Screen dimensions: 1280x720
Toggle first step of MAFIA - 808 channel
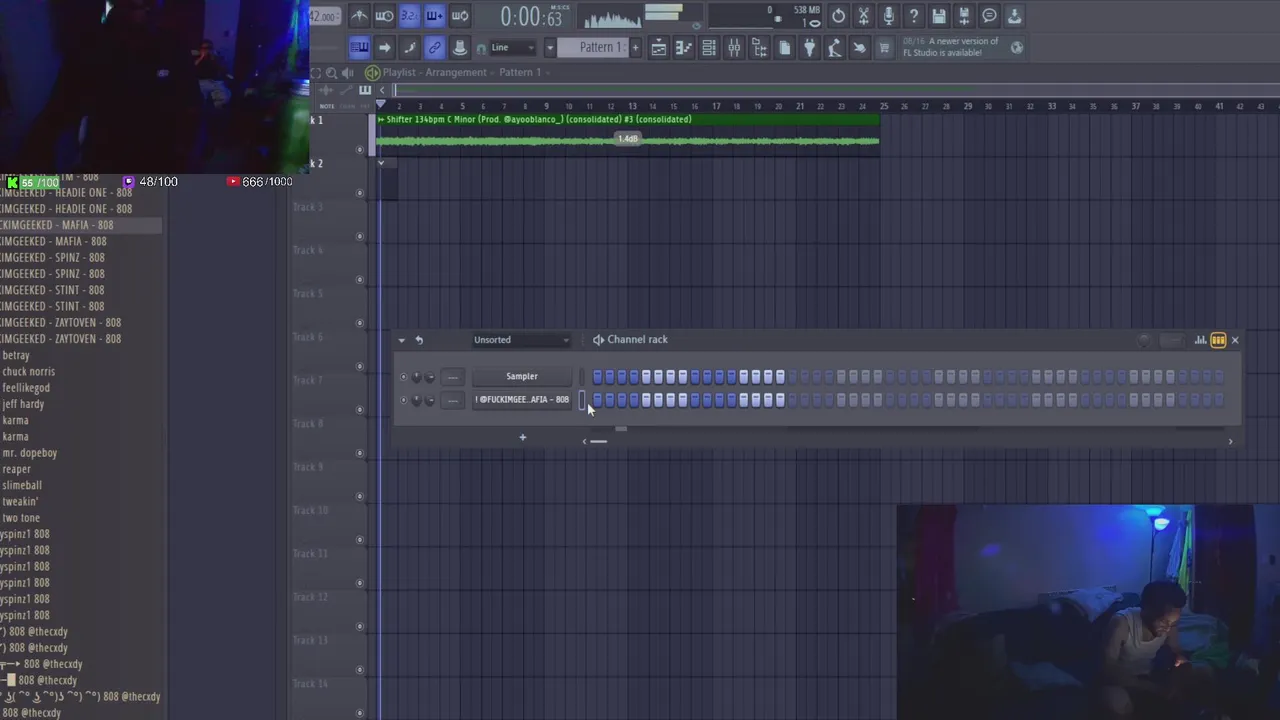click(x=598, y=400)
